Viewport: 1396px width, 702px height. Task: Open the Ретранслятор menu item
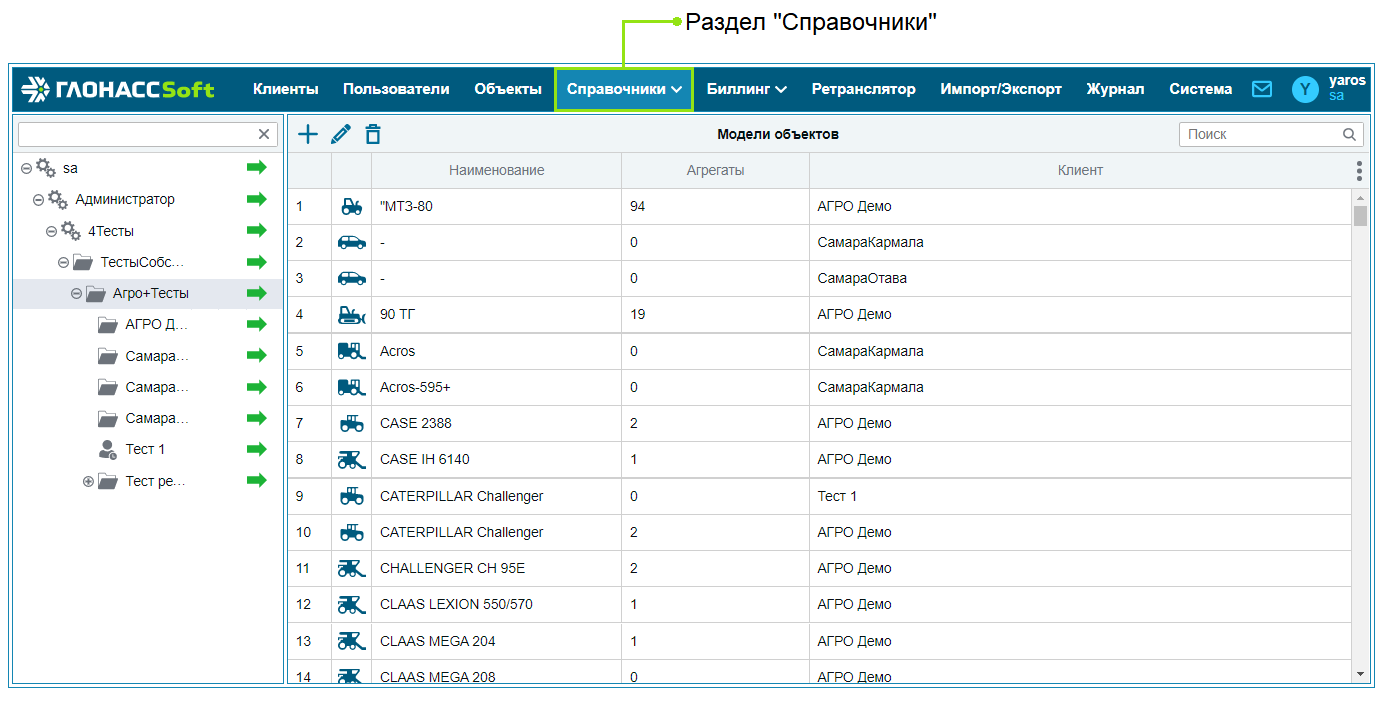pos(863,89)
